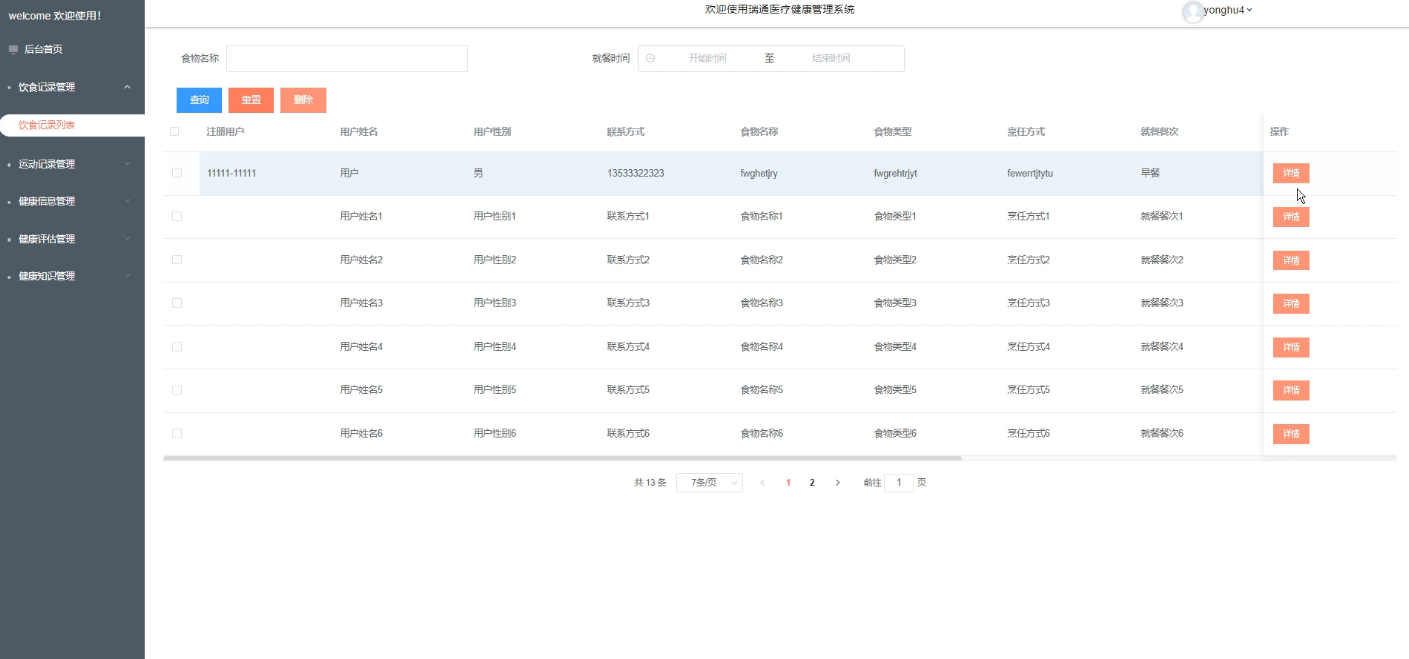Open 详情 for the 食物名称2 row
This screenshot has width=1409, height=659.
tap(1291, 260)
